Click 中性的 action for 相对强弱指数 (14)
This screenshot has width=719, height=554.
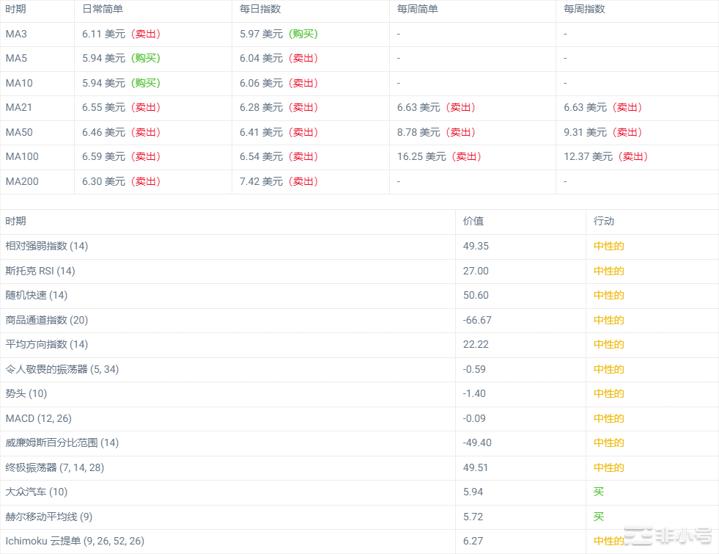(608, 246)
